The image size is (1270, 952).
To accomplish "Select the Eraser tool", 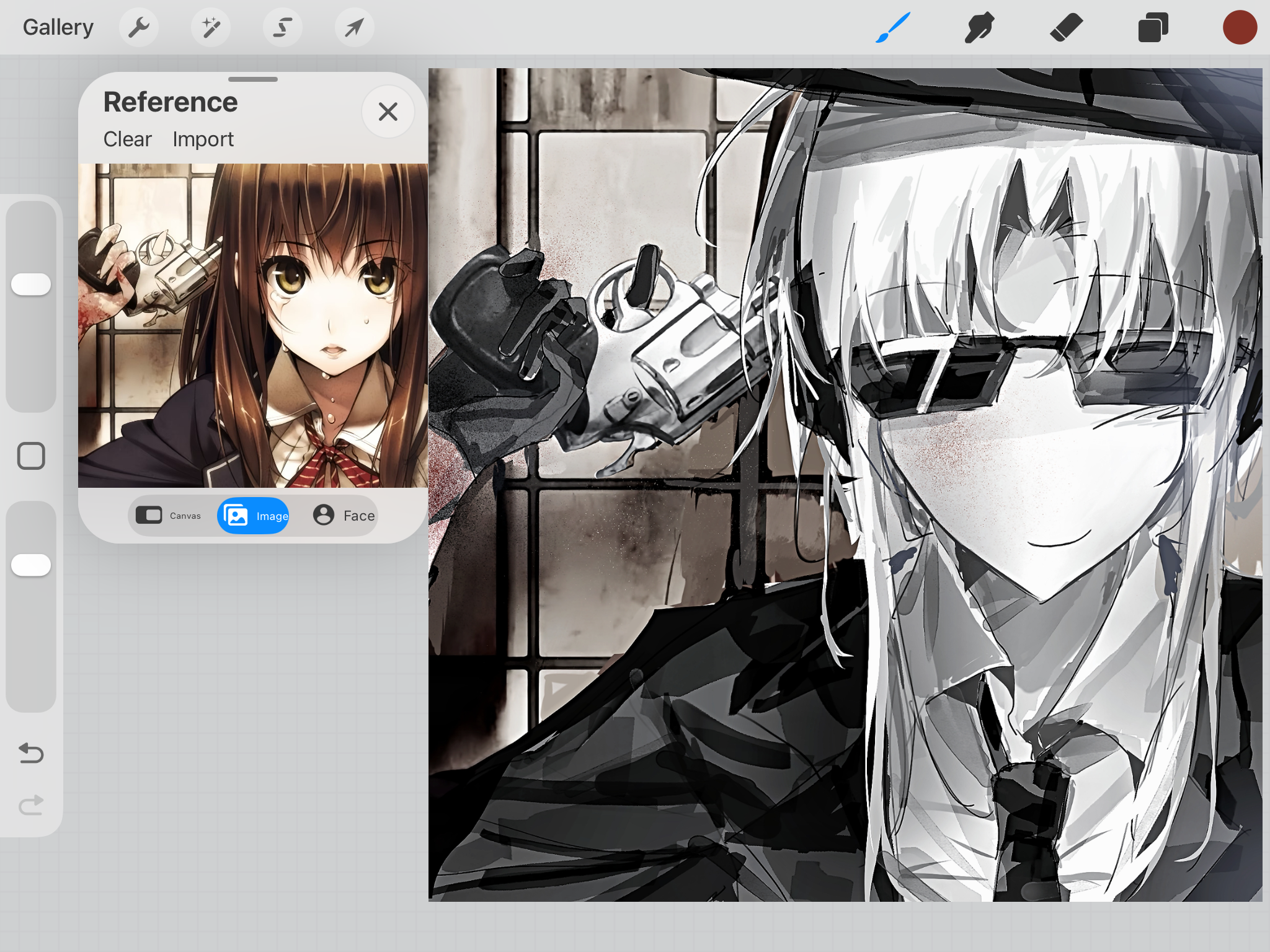I will click(x=1067, y=27).
